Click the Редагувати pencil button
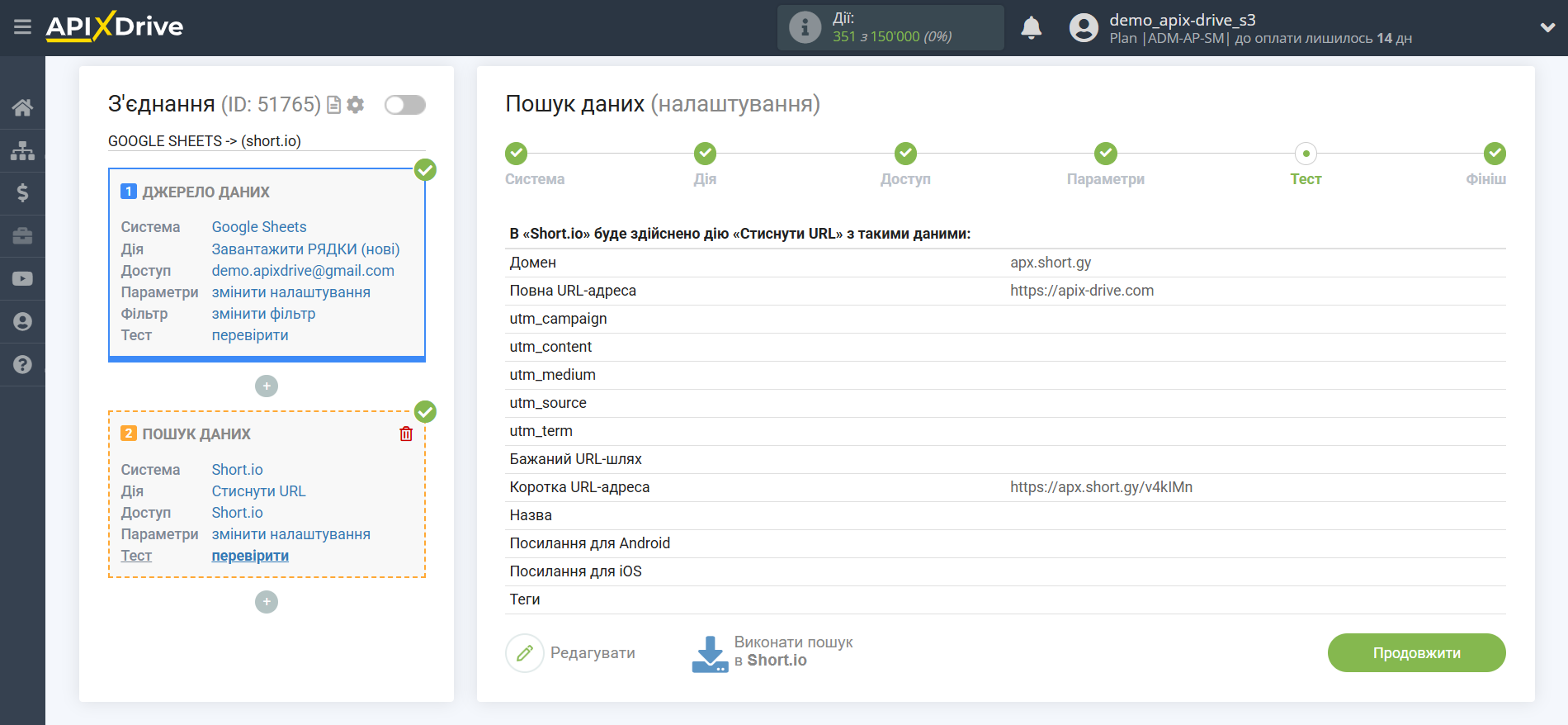The width and height of the screenshot is (1568, 725). (570, 652)
